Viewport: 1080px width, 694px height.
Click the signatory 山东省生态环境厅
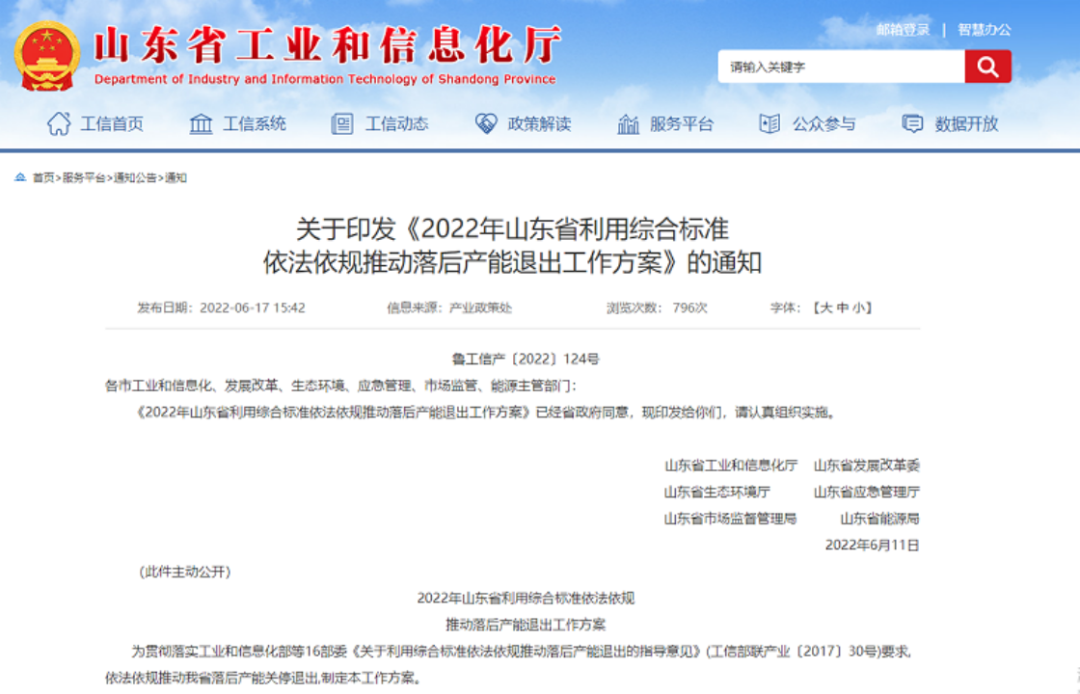(x=717, y=492)
